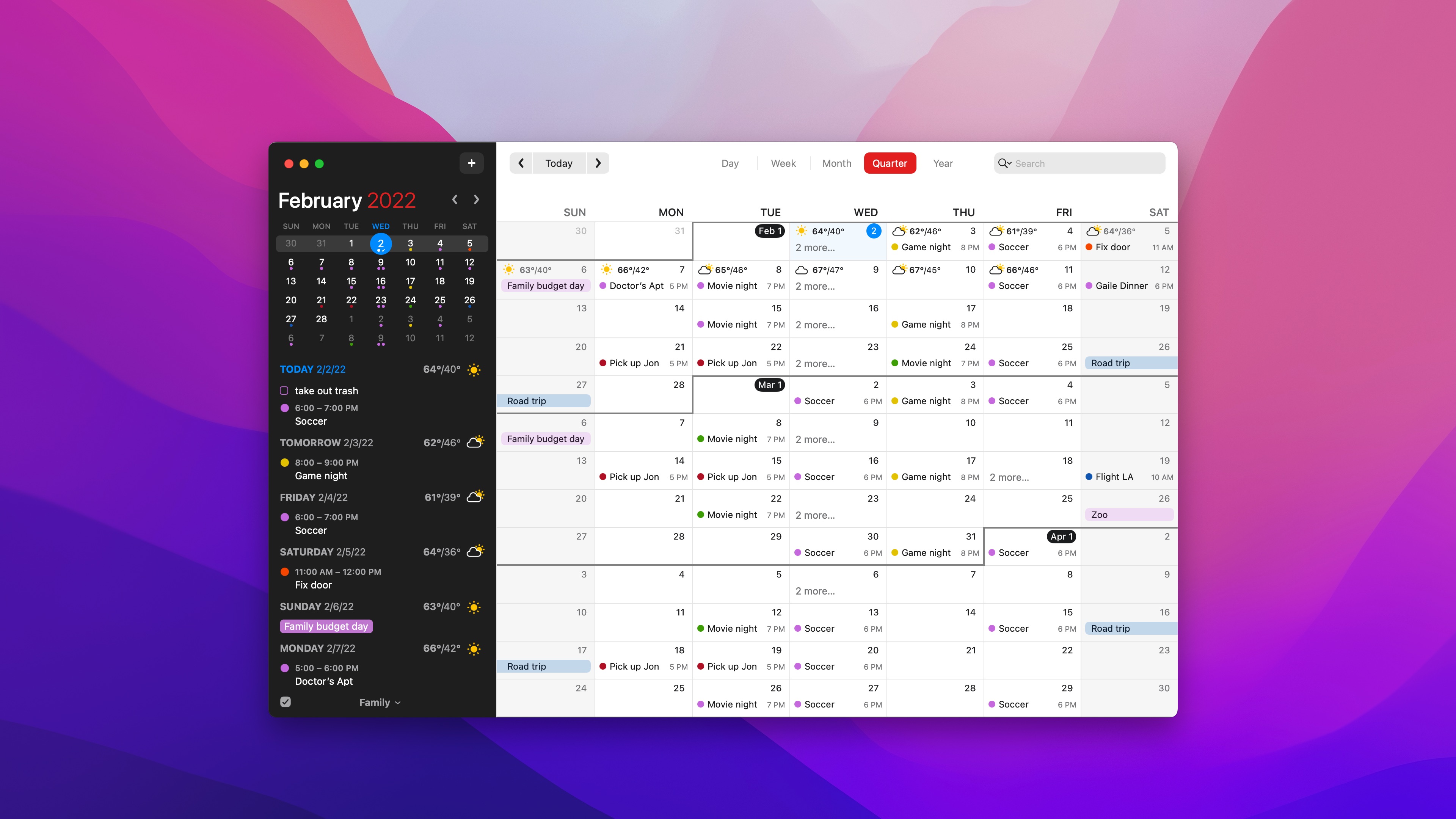
Task: Click partly cloudy icon beside Tomorrow 2/3/22
Action: coord(475,442)
